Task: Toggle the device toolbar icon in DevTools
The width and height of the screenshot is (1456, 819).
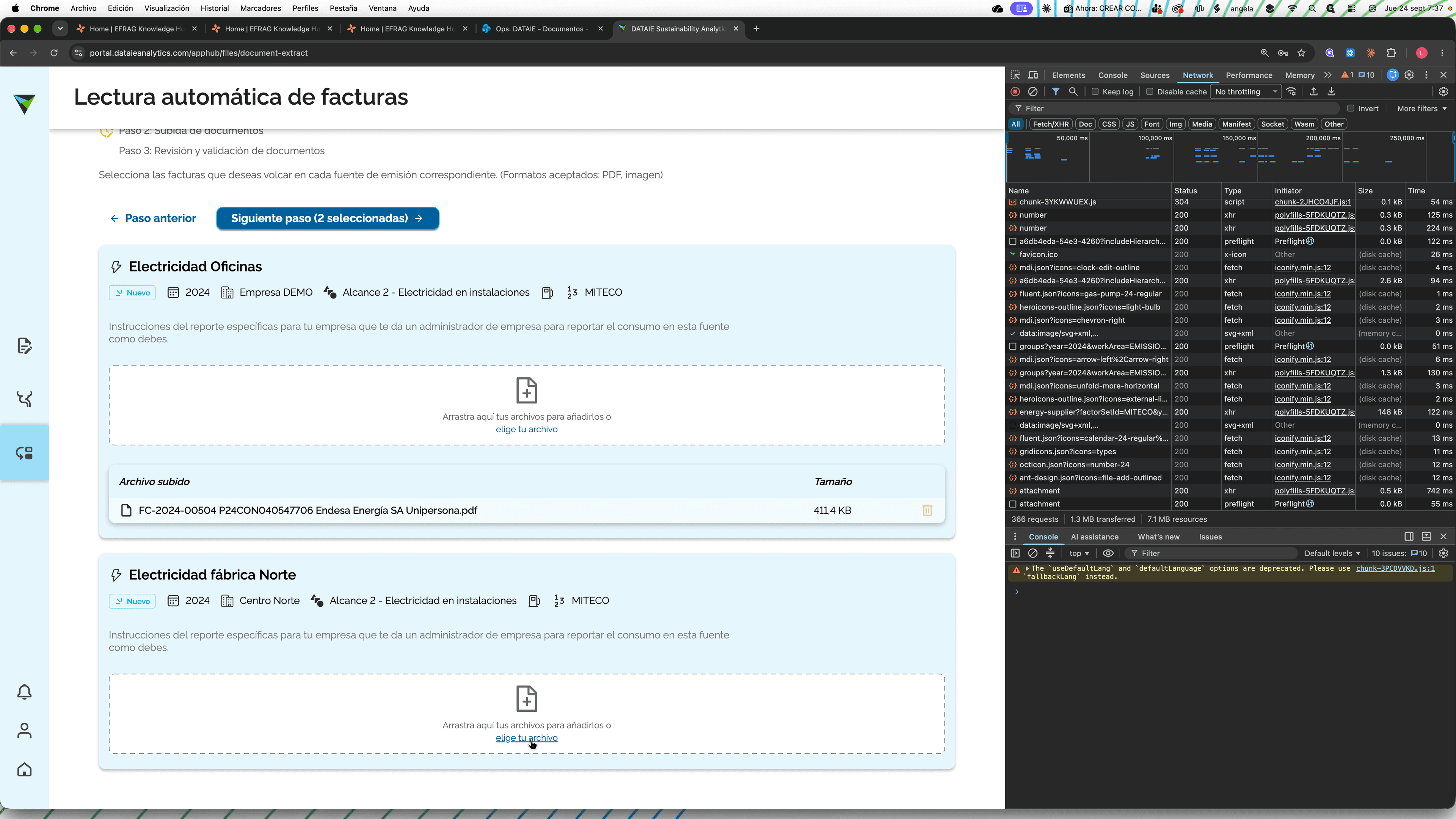Action: point(1033,75)
